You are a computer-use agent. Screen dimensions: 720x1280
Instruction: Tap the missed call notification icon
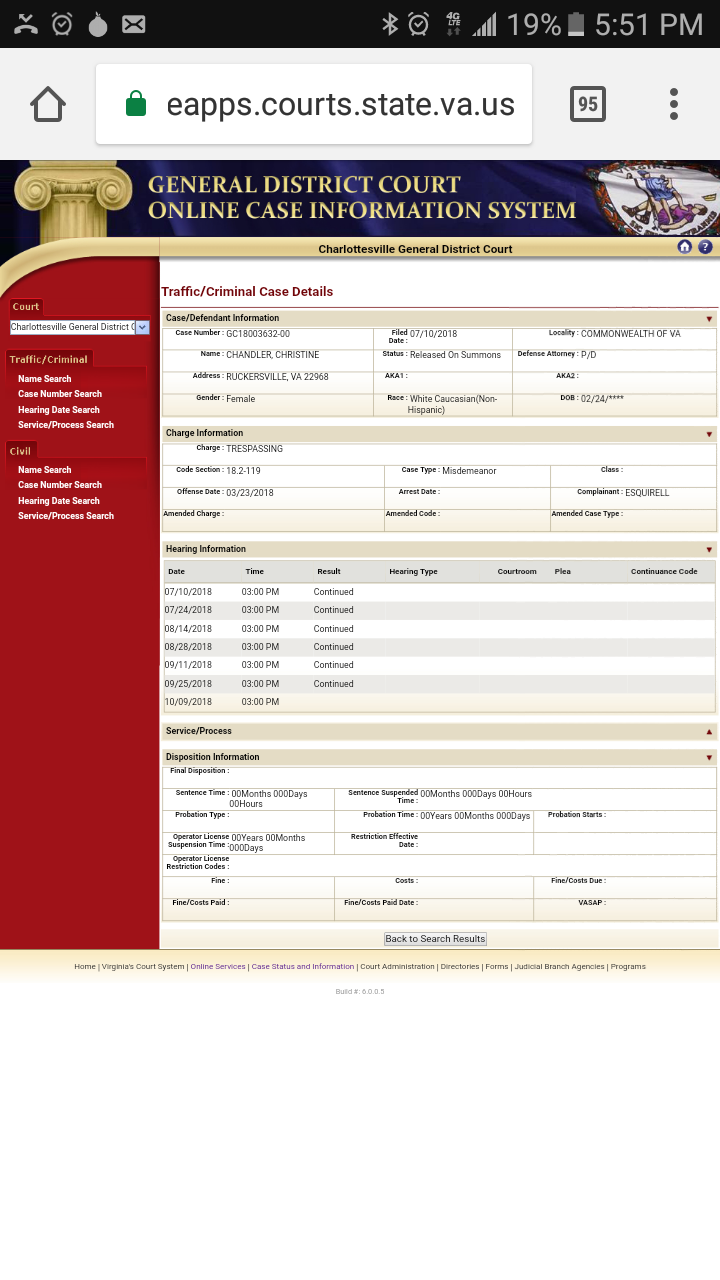26,24
